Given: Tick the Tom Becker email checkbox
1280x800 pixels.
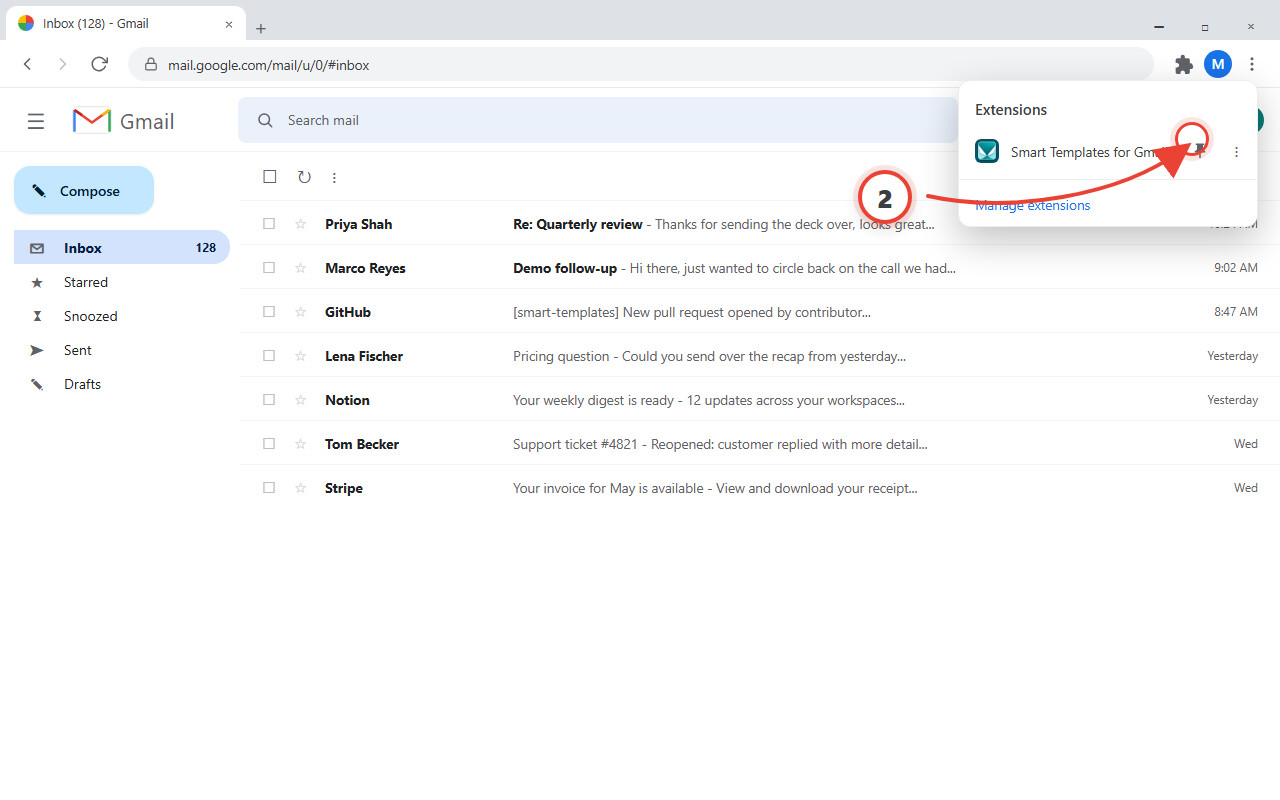Looking at the screenshot, I should coord(269,444).
